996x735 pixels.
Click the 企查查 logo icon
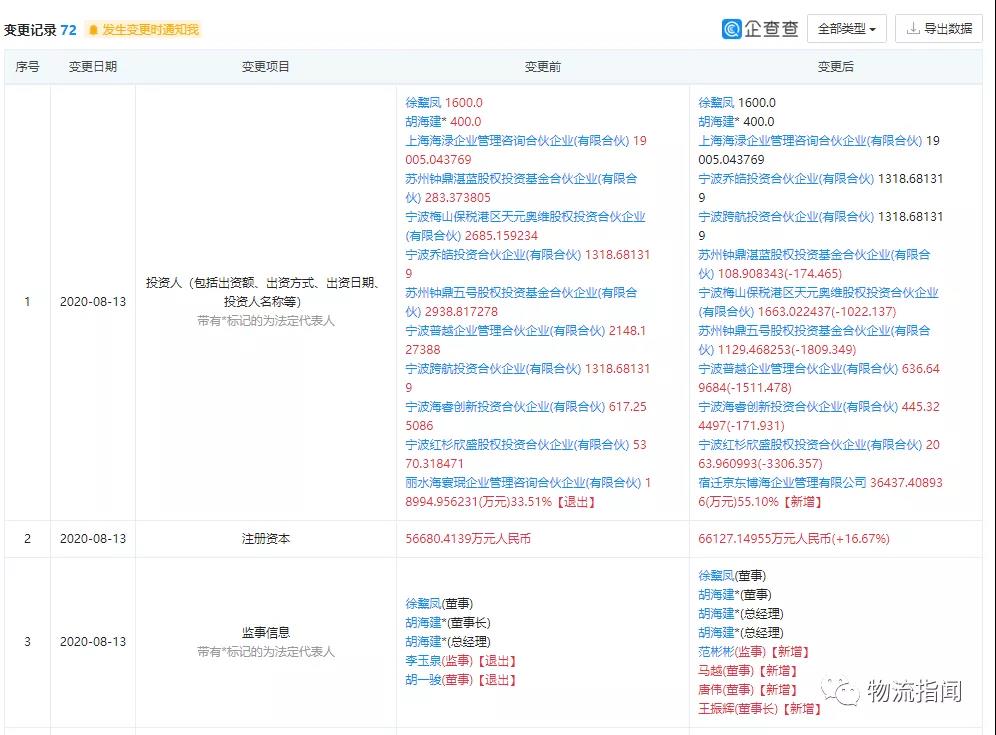point(732,29)
